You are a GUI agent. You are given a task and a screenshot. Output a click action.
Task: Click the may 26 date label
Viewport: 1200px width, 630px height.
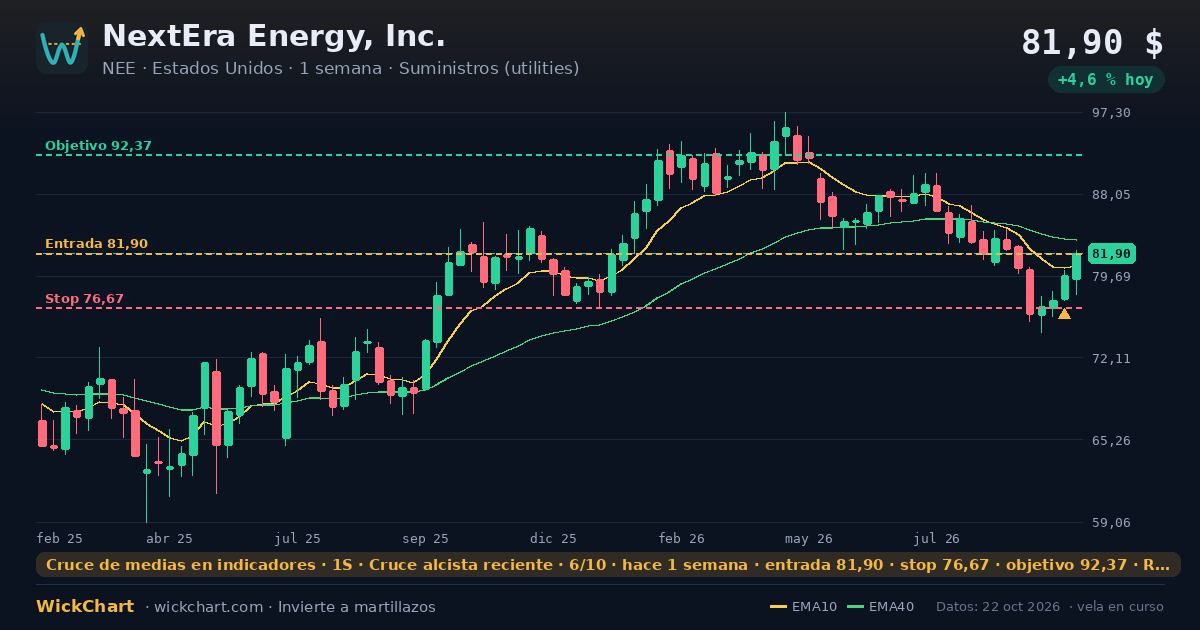click(x=809, y=538)
